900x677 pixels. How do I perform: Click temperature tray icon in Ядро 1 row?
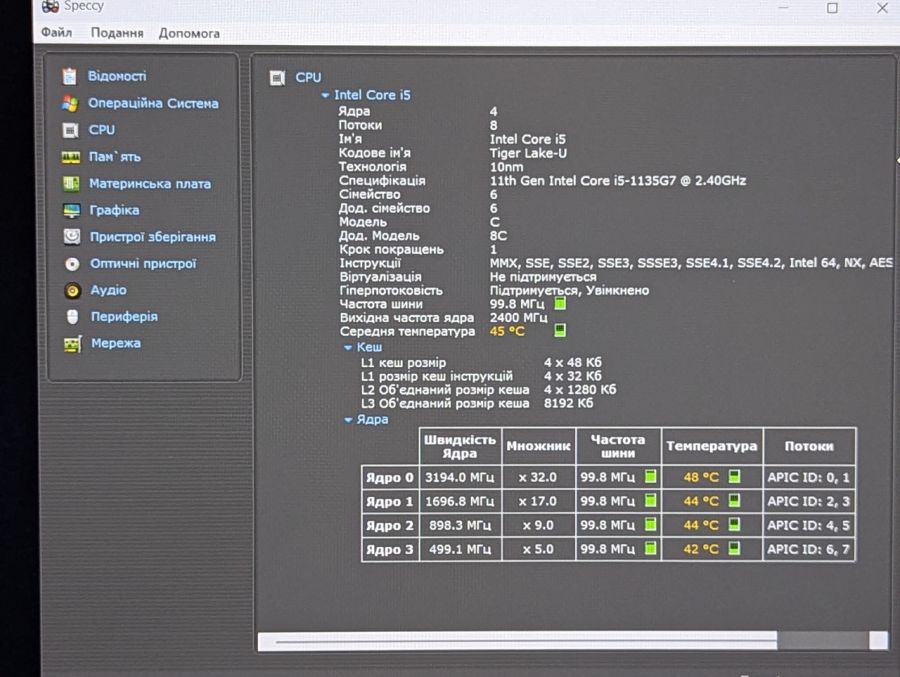(x=734, y=501)
